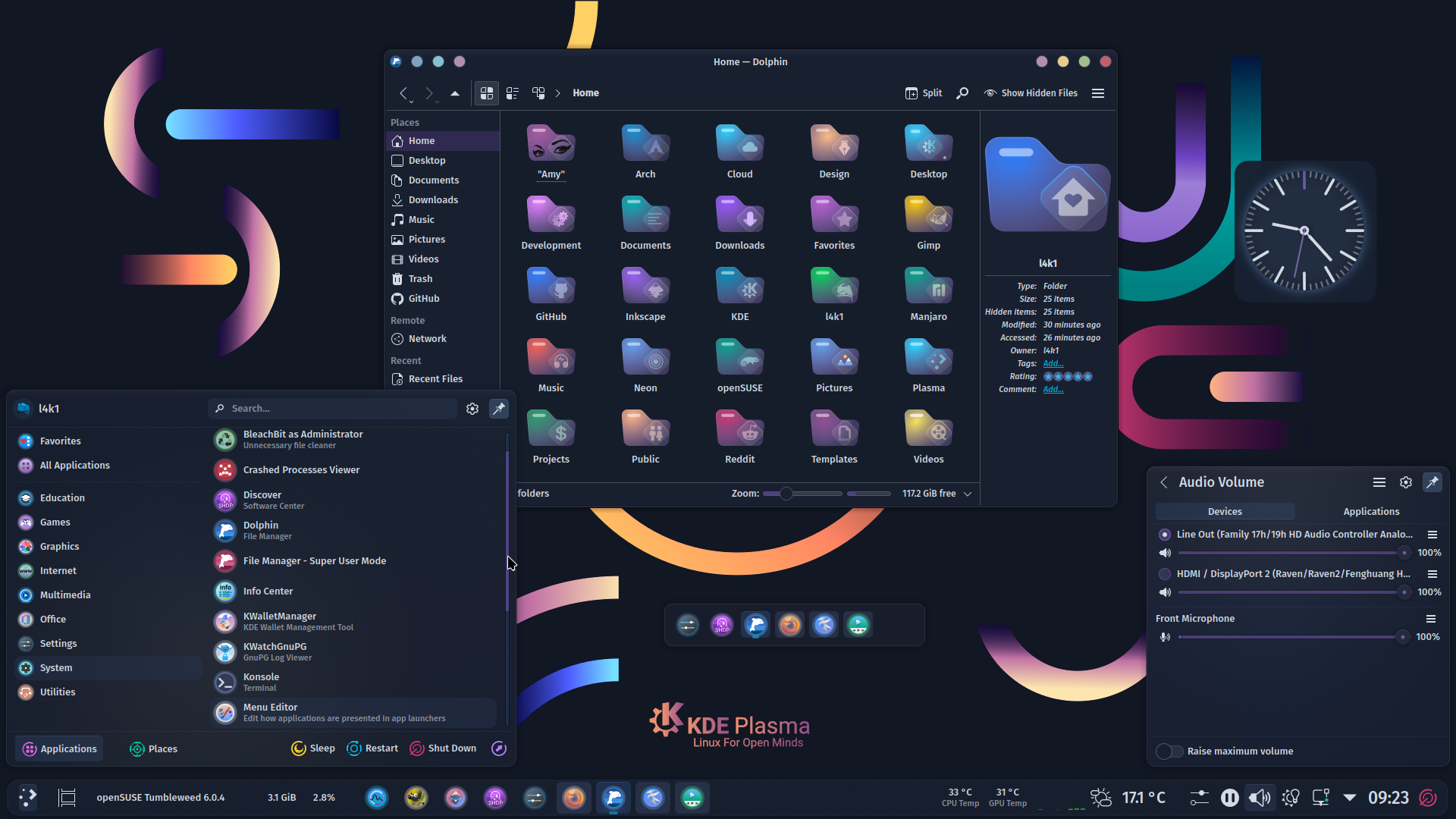The height and width of the screenshot is (819, 1456).
Task: Select Places tab in launcher
Action: tap(154, 749)
